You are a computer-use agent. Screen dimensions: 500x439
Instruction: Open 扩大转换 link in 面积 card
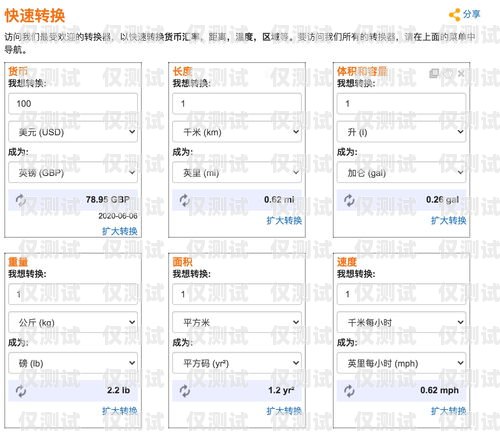284,411
